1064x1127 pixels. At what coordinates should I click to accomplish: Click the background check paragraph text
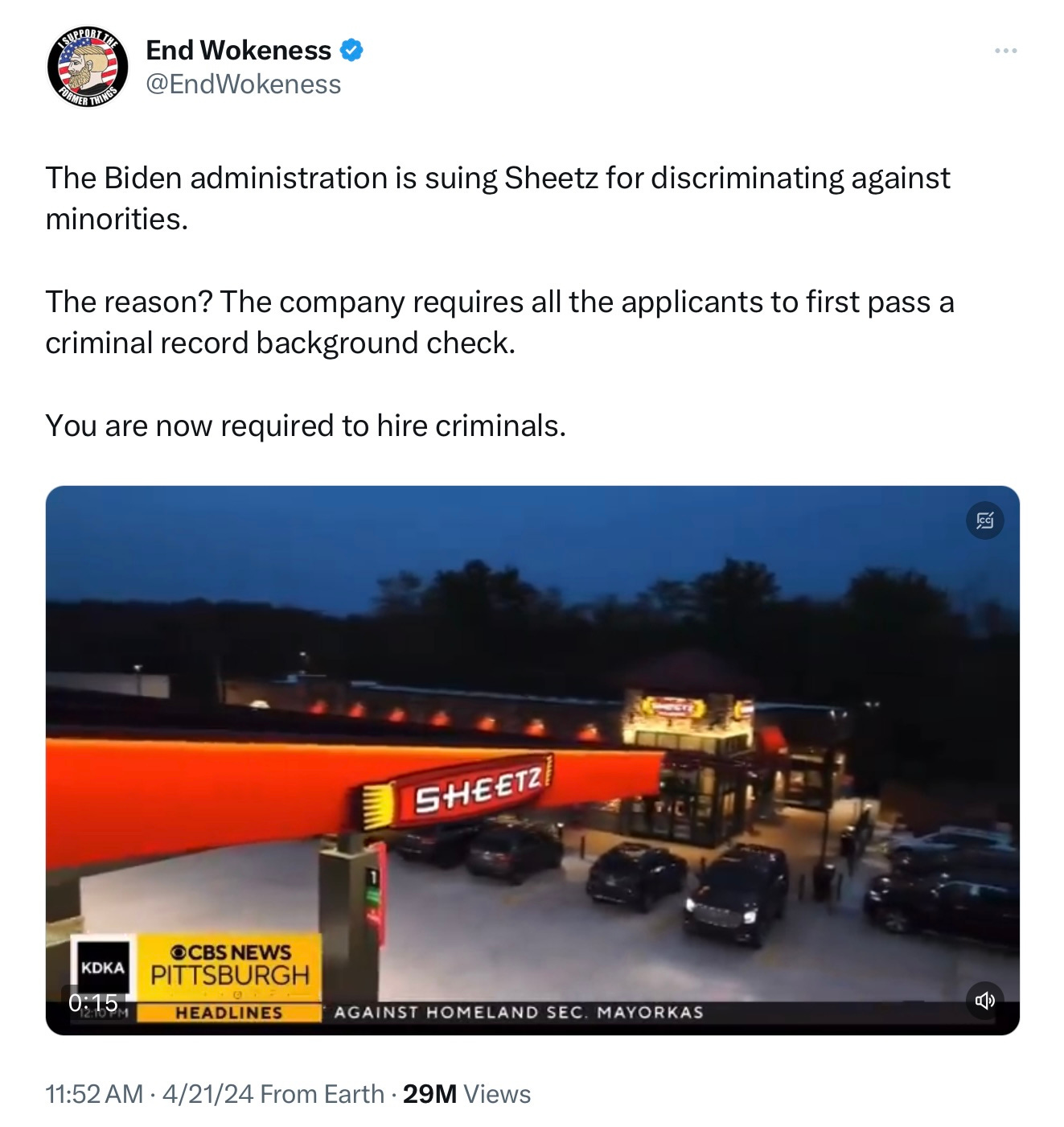499,322
